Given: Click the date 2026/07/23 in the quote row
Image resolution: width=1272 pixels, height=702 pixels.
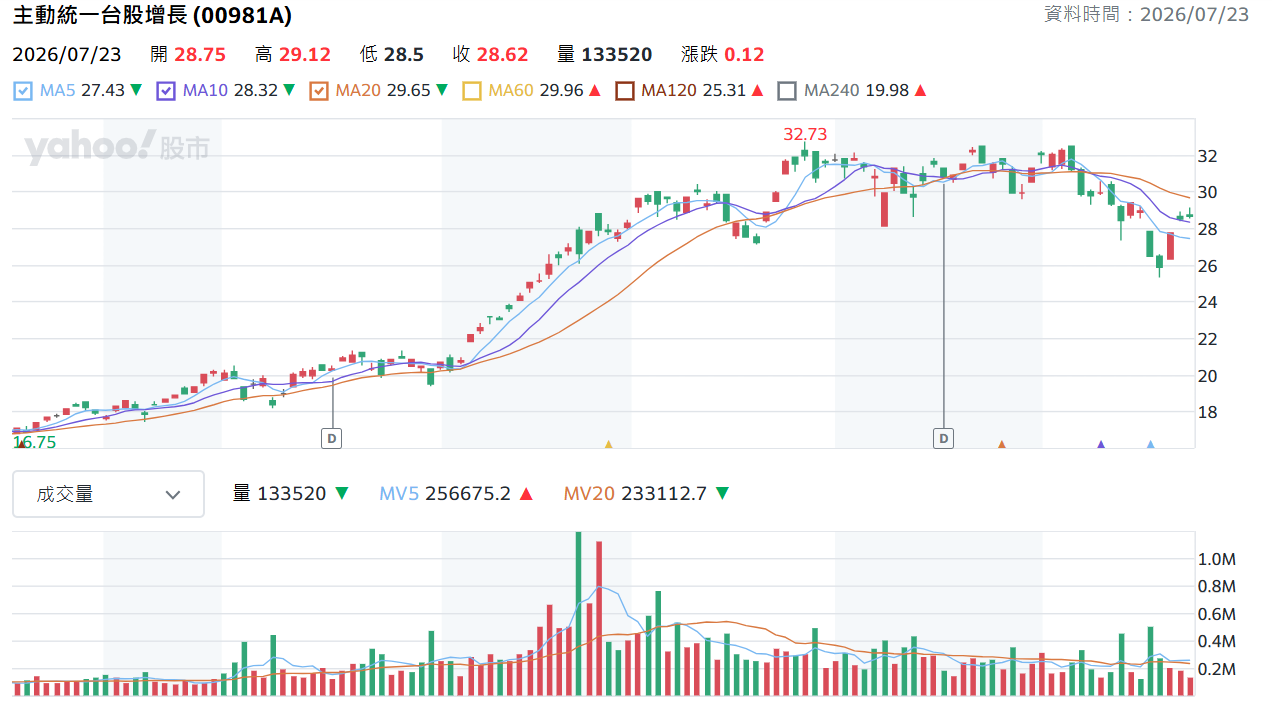Looking at the screenshot, I should point(67,55).
